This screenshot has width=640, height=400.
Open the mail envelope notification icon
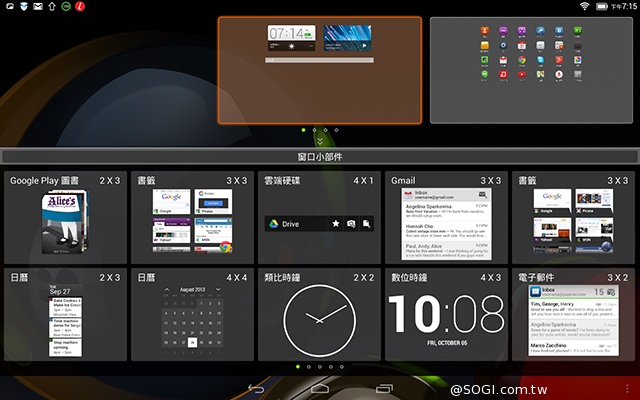38,7
